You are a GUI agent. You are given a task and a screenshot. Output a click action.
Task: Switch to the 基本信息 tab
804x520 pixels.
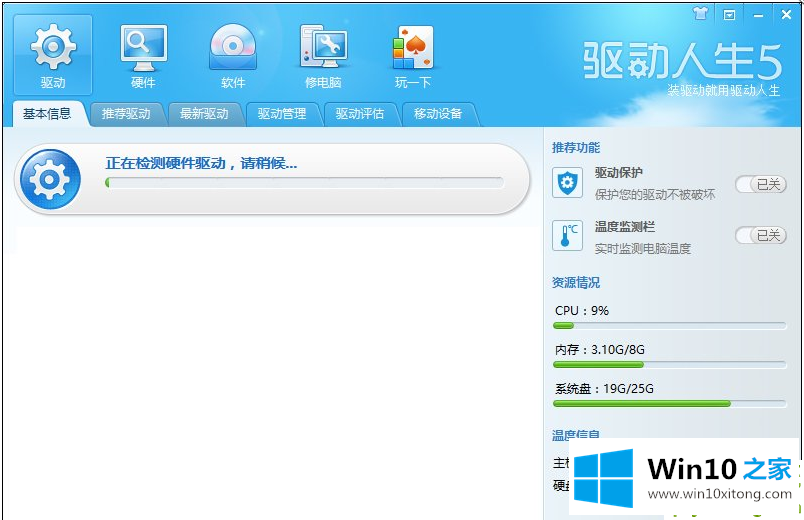click(47, 114)
